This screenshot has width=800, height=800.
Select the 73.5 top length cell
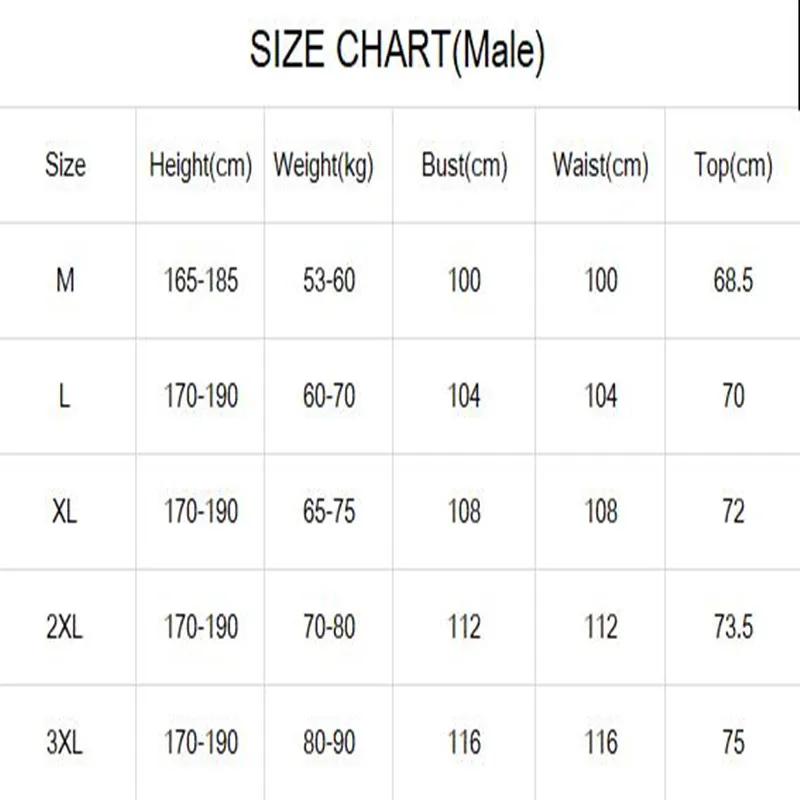point(733,627)
